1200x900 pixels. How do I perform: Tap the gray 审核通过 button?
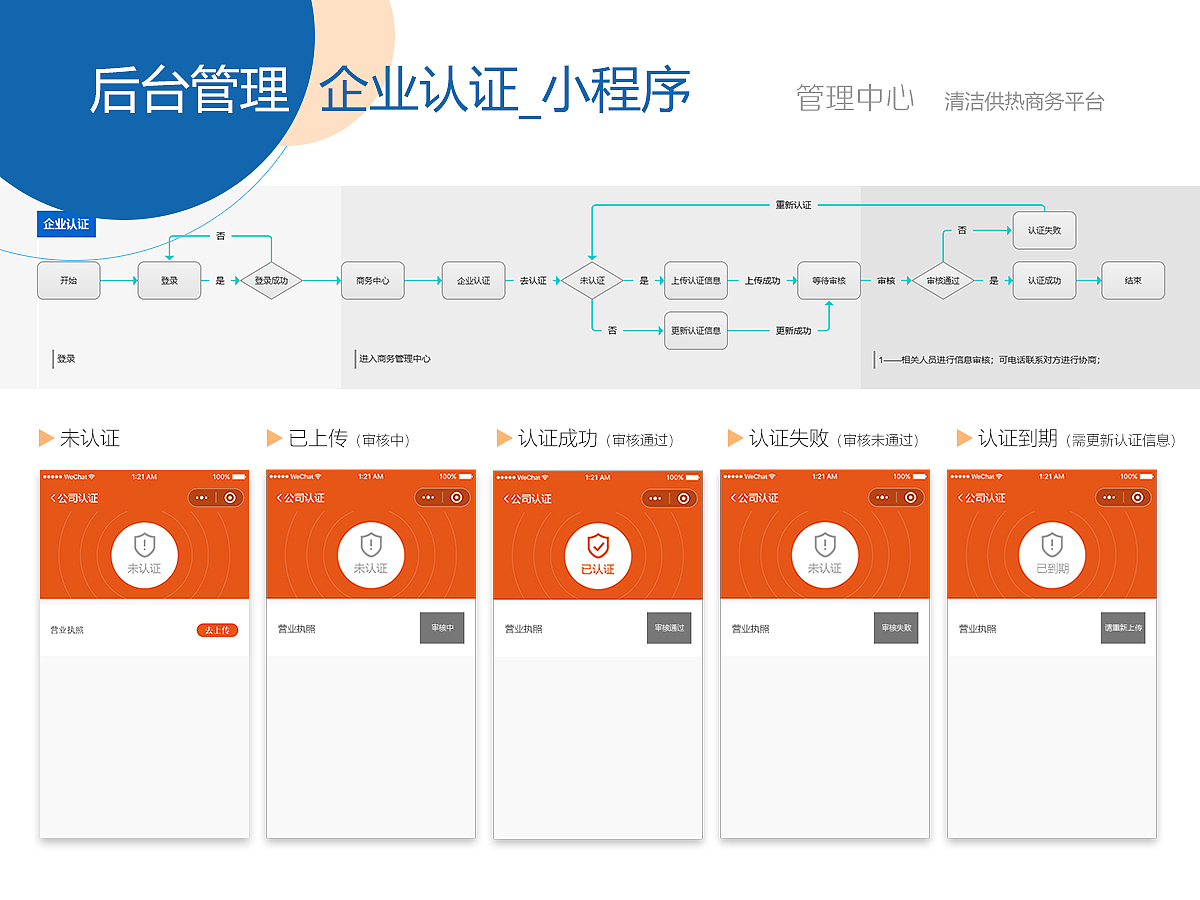tap(669, 628)
